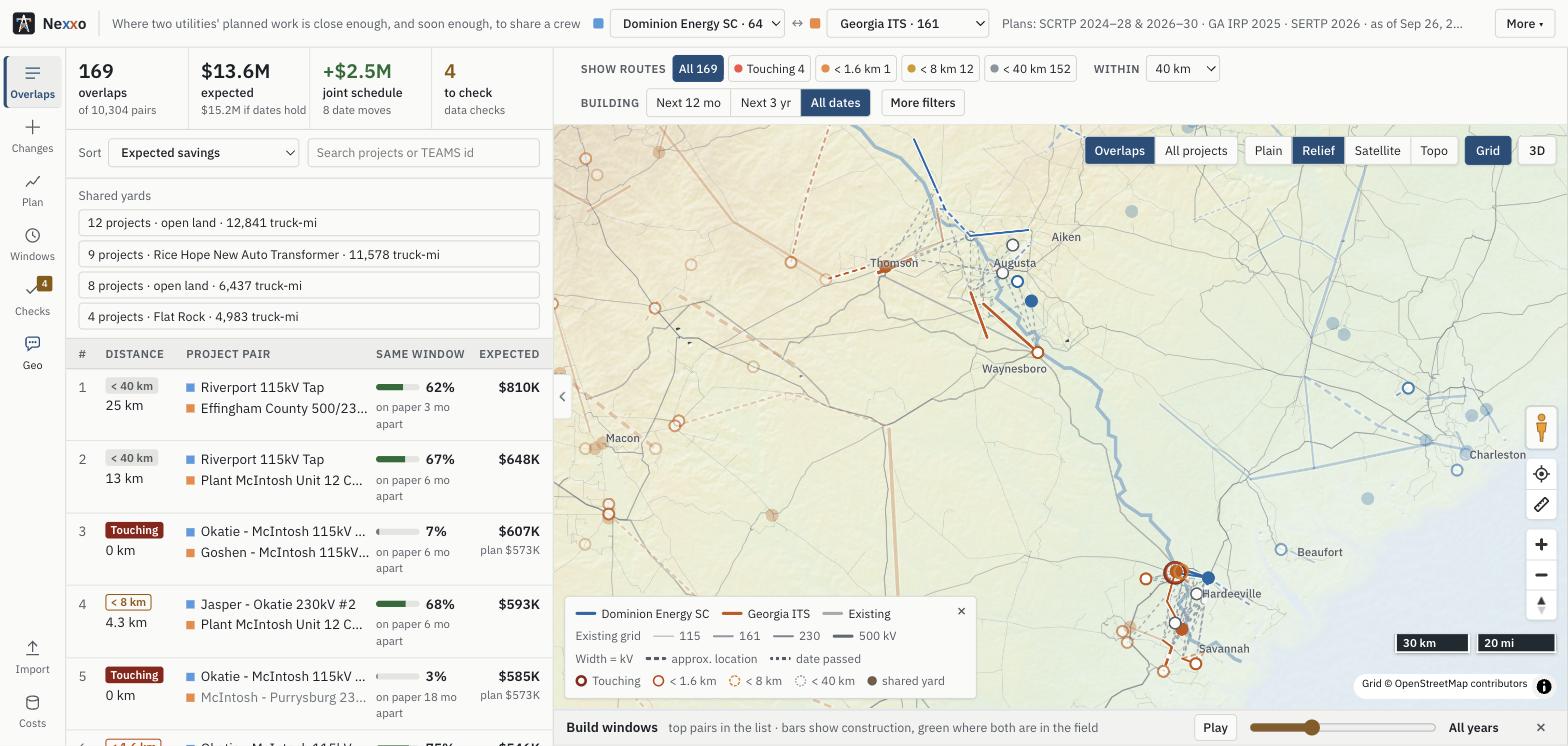Open the More menu in the header
This screenshot has height=746, width=1568.
[x=1525, y=23]
